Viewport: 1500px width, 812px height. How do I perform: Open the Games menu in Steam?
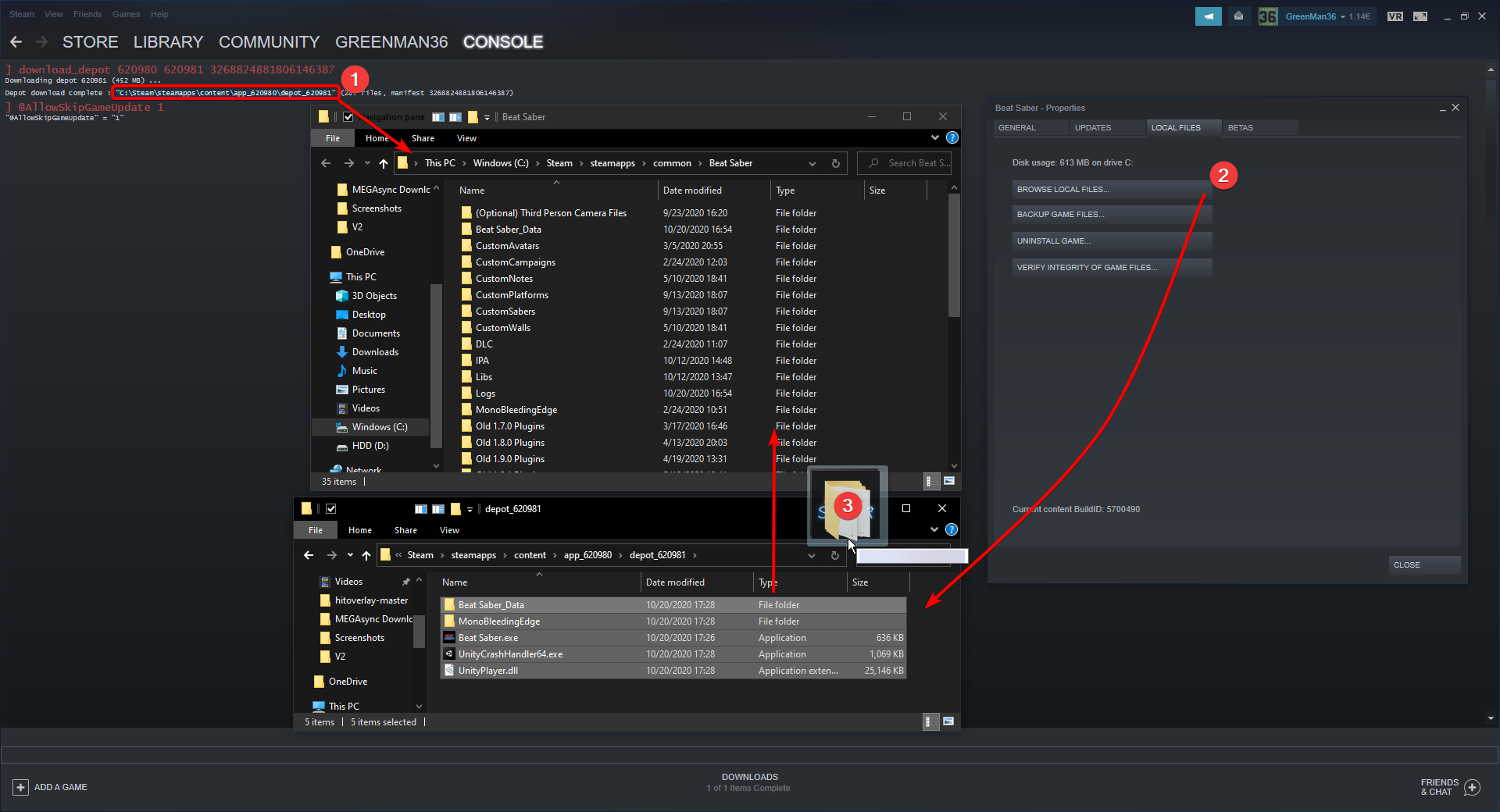pos(126,14)
